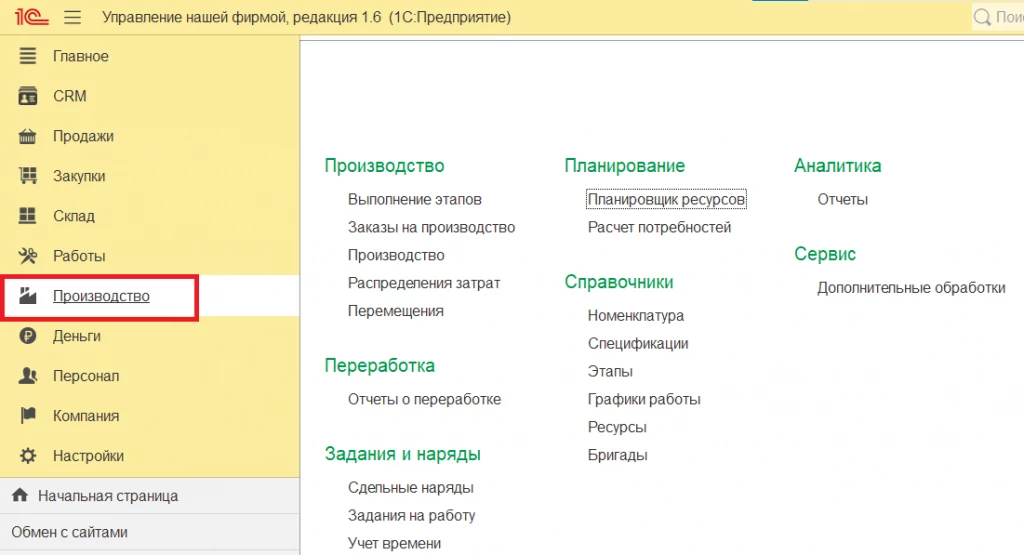Open Сдельные наряды link
Screen dimensions: 1024x555
coord(411,487)
